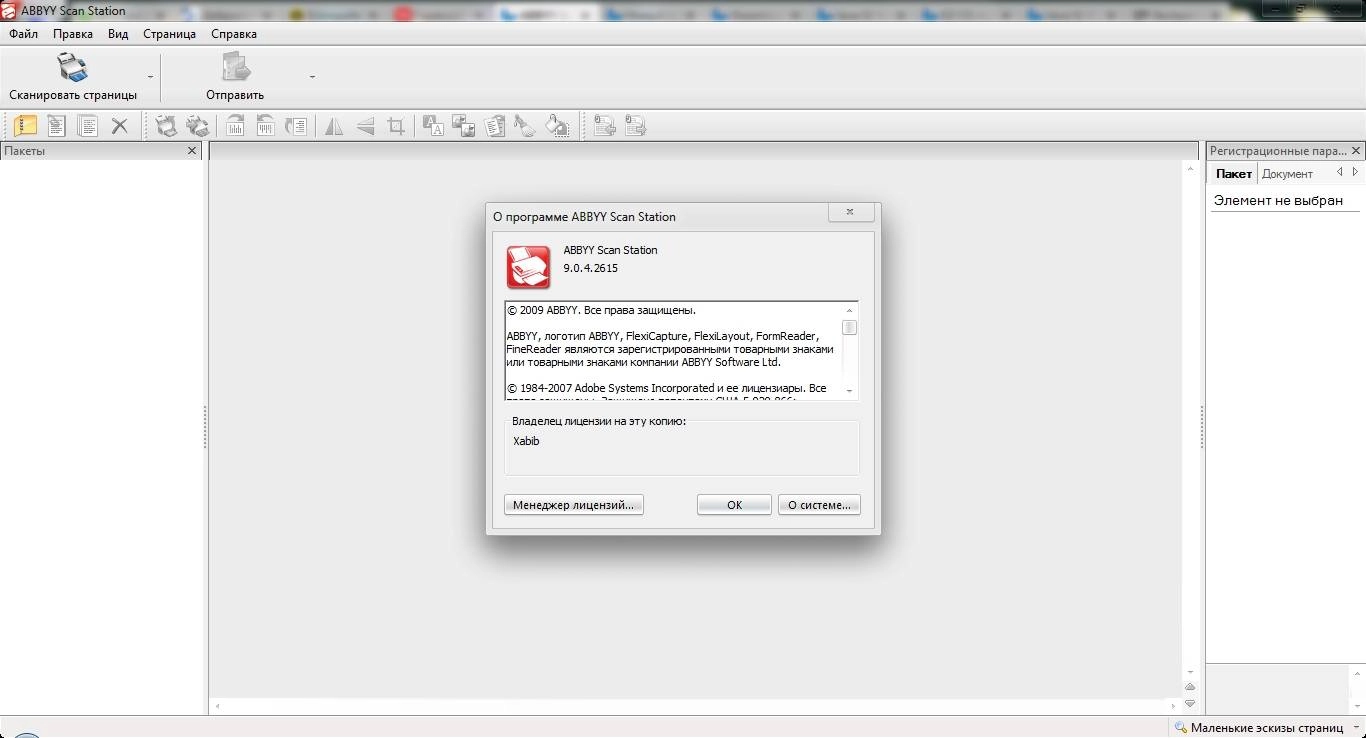Image resolution: width=1366 pixels, height=738 pixels.
Task: Close the Пакеты panel
Action: [193, 151]
